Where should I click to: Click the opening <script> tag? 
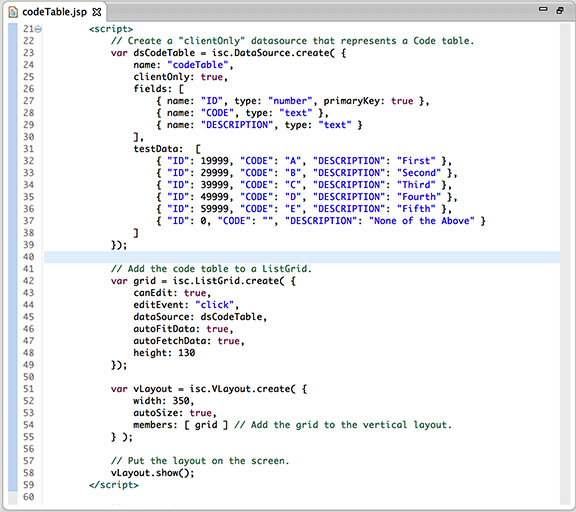(x=111, y=29)
